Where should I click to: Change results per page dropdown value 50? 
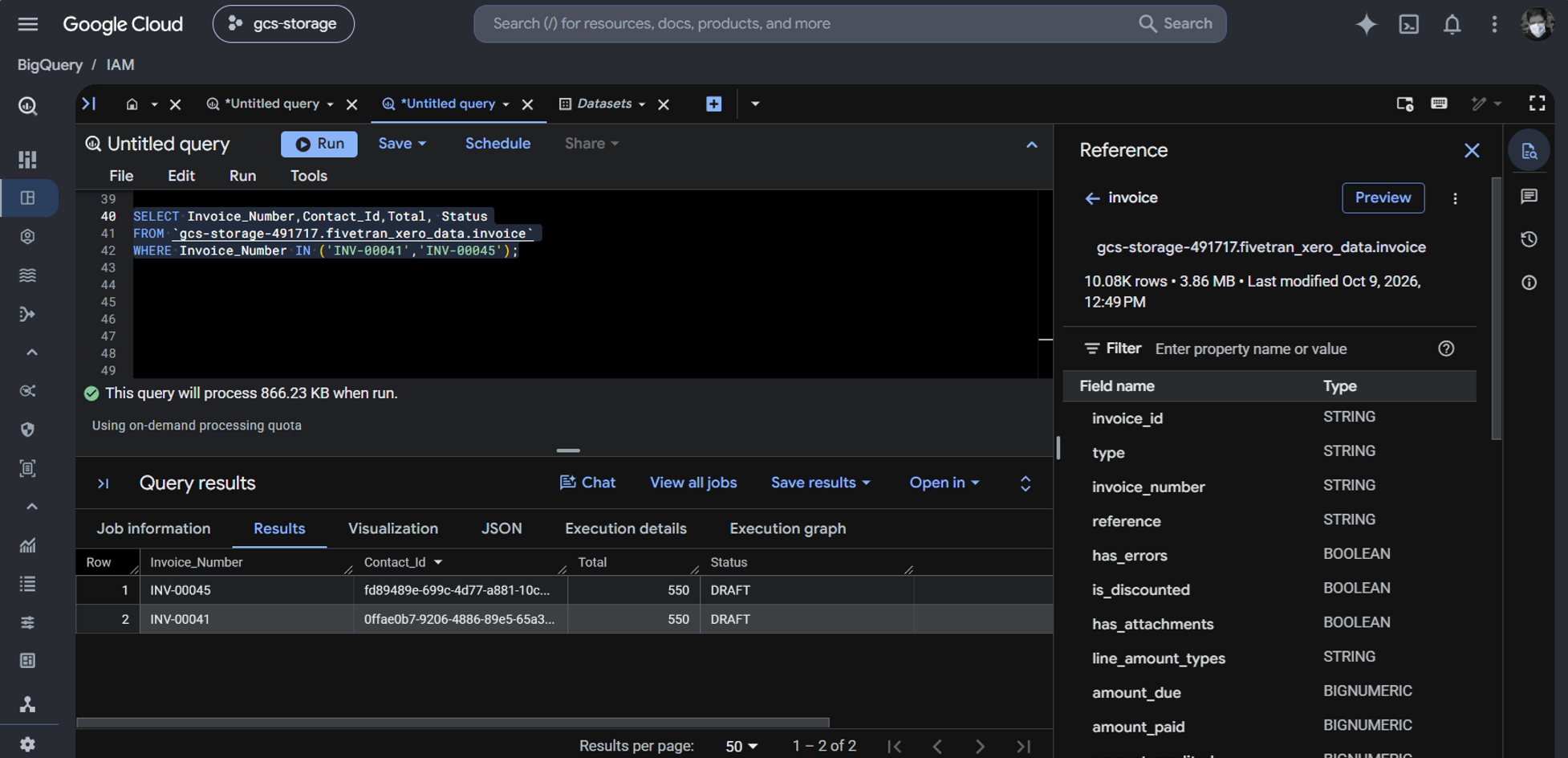coord(741,747)
